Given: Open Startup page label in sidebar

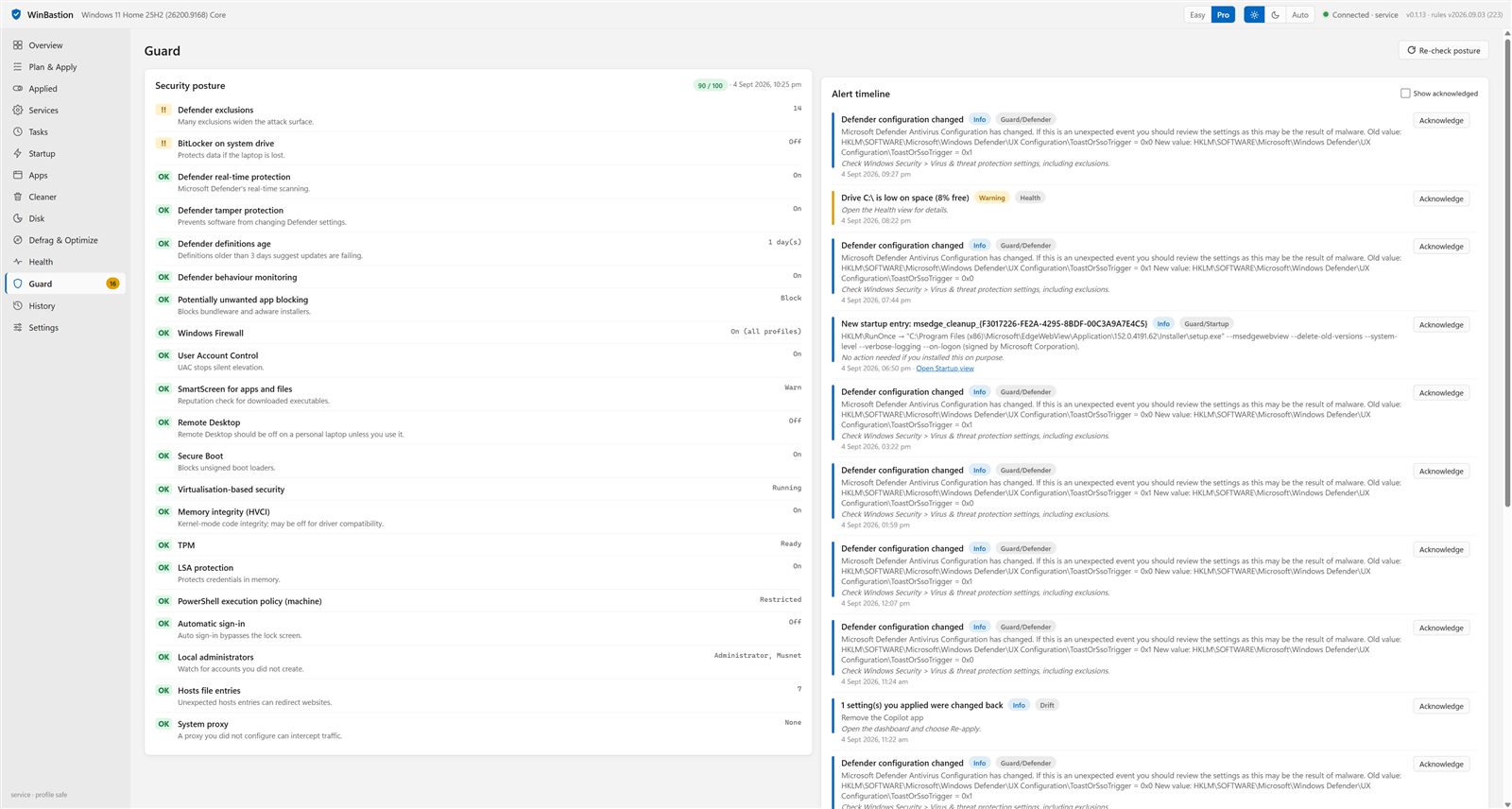Looking at the screenshot, I should (x=42, y=153).
